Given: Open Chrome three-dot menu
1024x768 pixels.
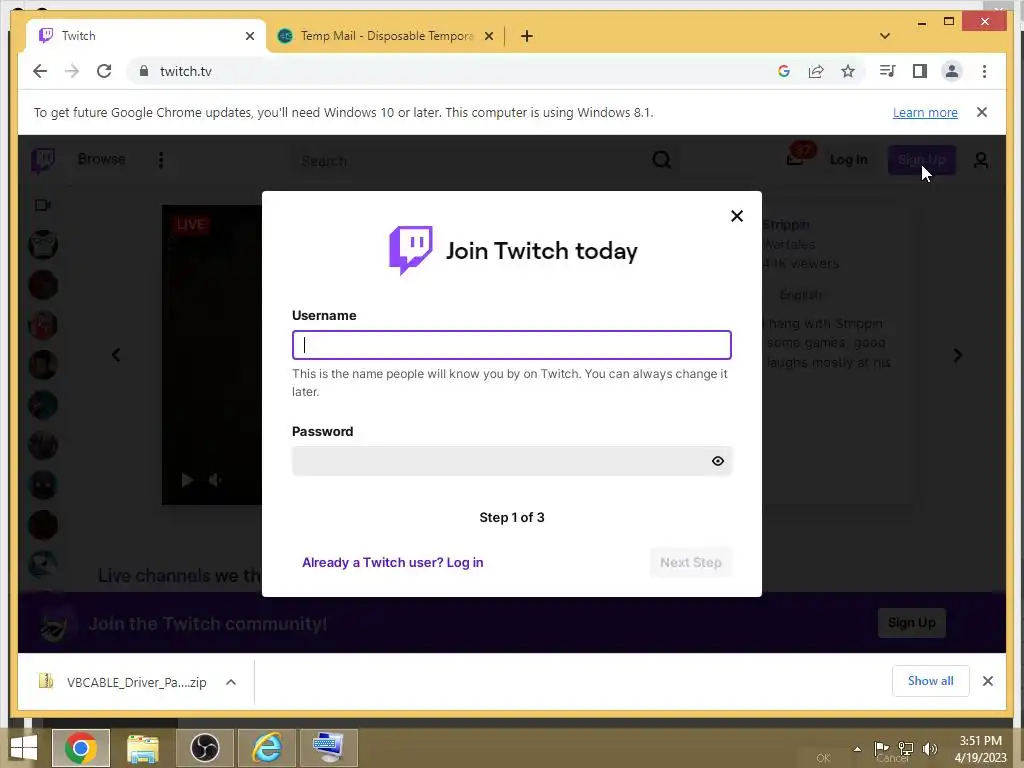Looking at the screenshot, I should tap(984, 71).
